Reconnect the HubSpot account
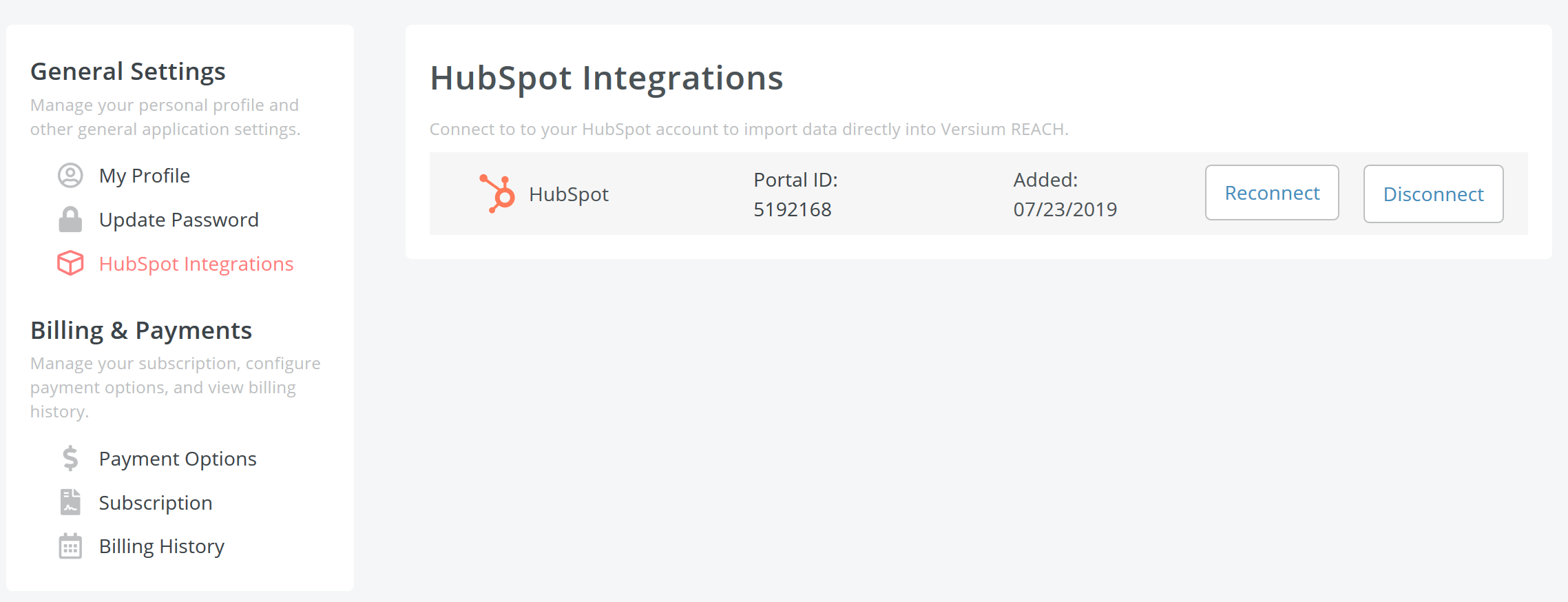Image resolution: width=1568 pixels, height=602 pixels. click(x=1272, y=193)
